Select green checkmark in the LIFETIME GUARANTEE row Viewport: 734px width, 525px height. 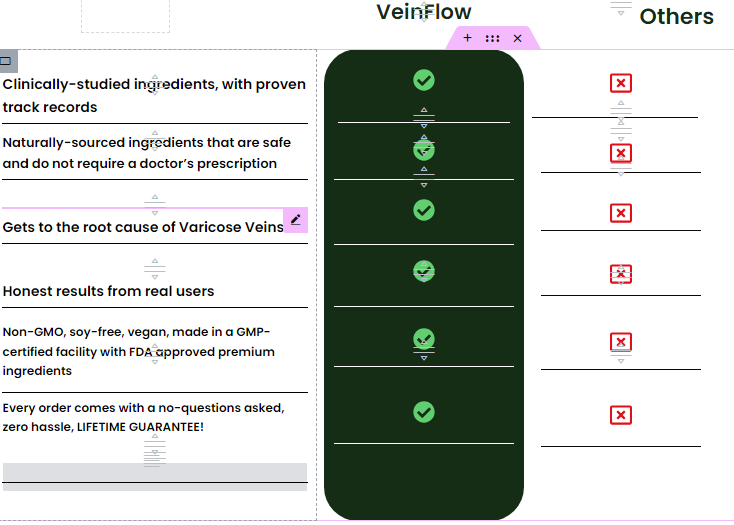[424, 412]
